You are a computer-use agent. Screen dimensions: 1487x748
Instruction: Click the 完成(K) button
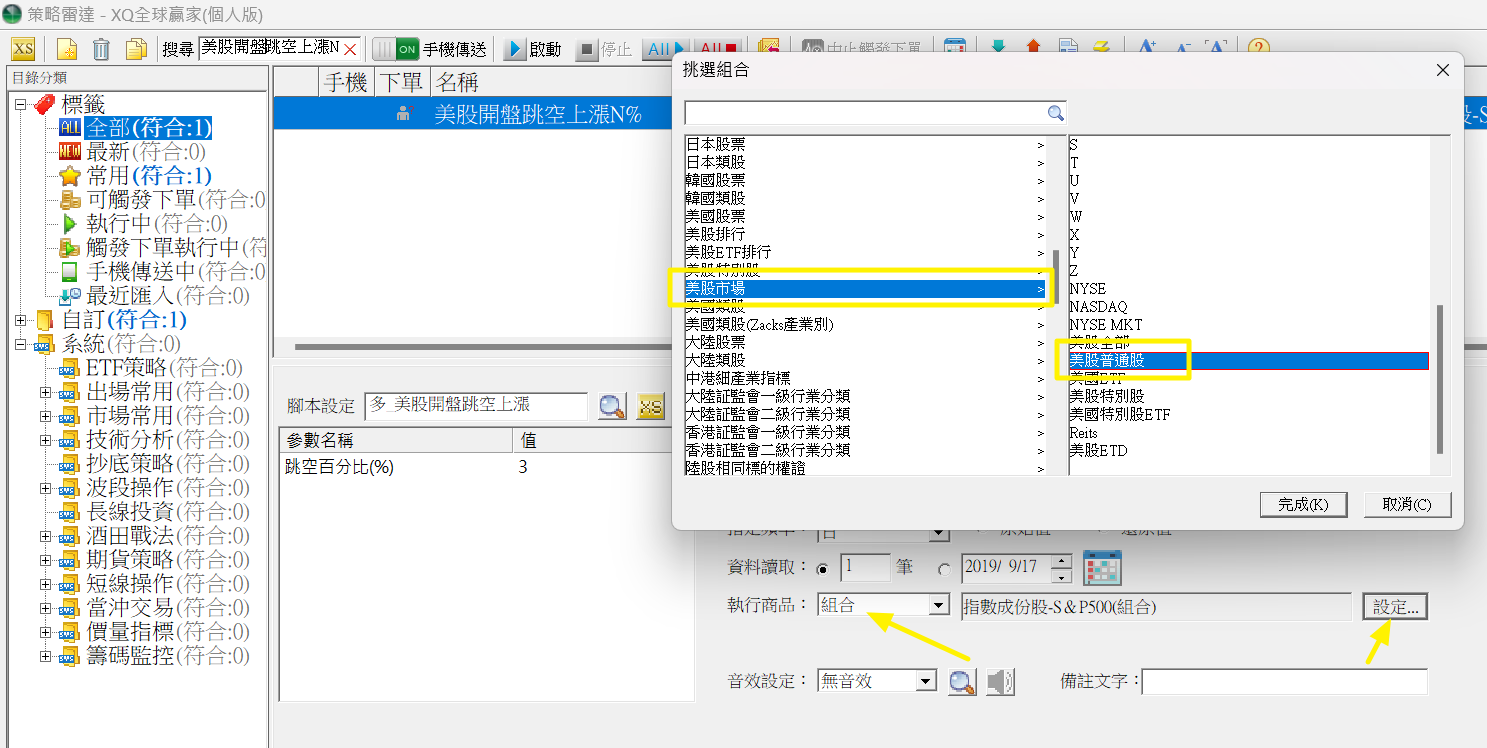coord(1303,504)
